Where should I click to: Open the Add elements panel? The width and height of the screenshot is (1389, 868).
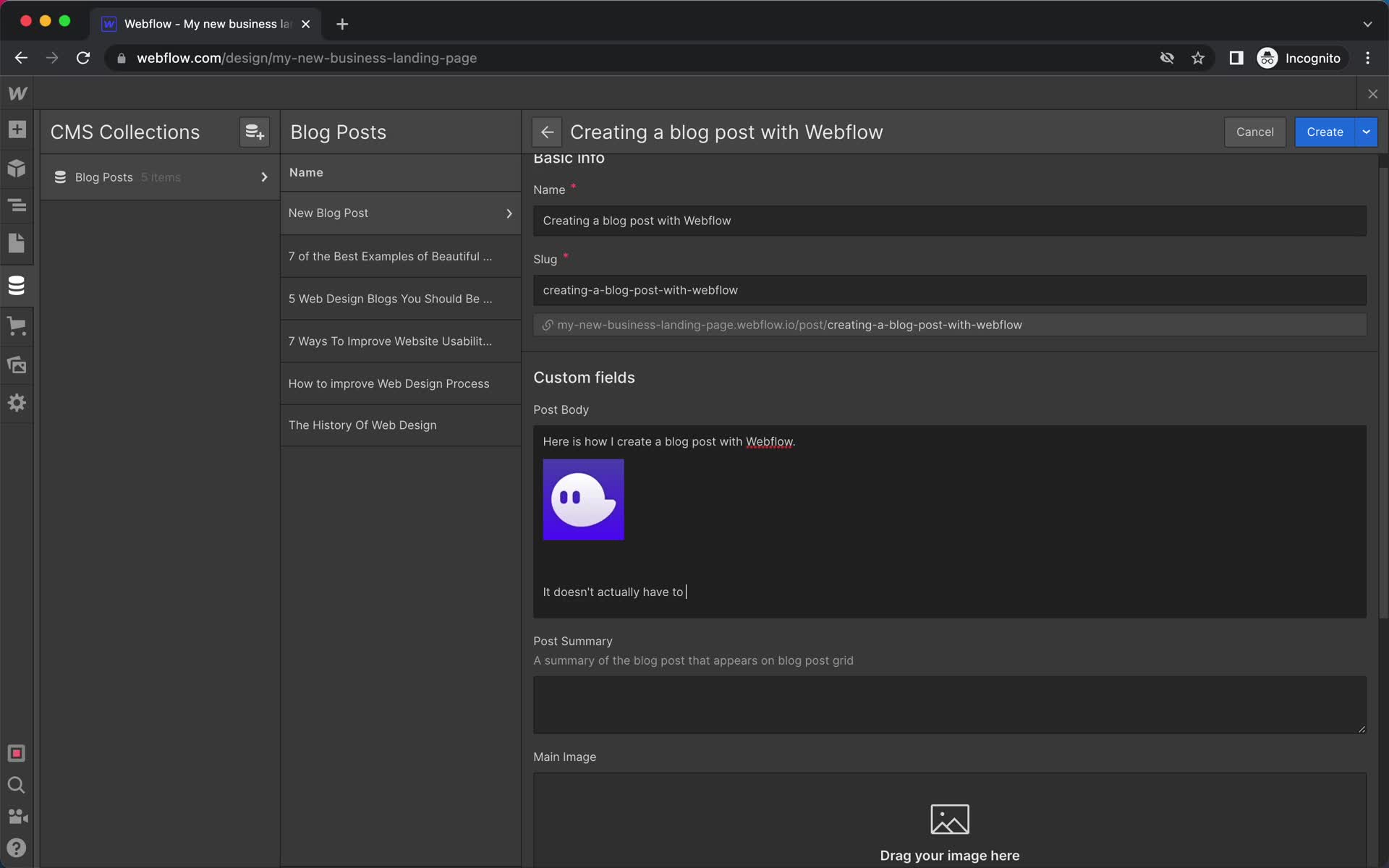(x=17, y=129)
